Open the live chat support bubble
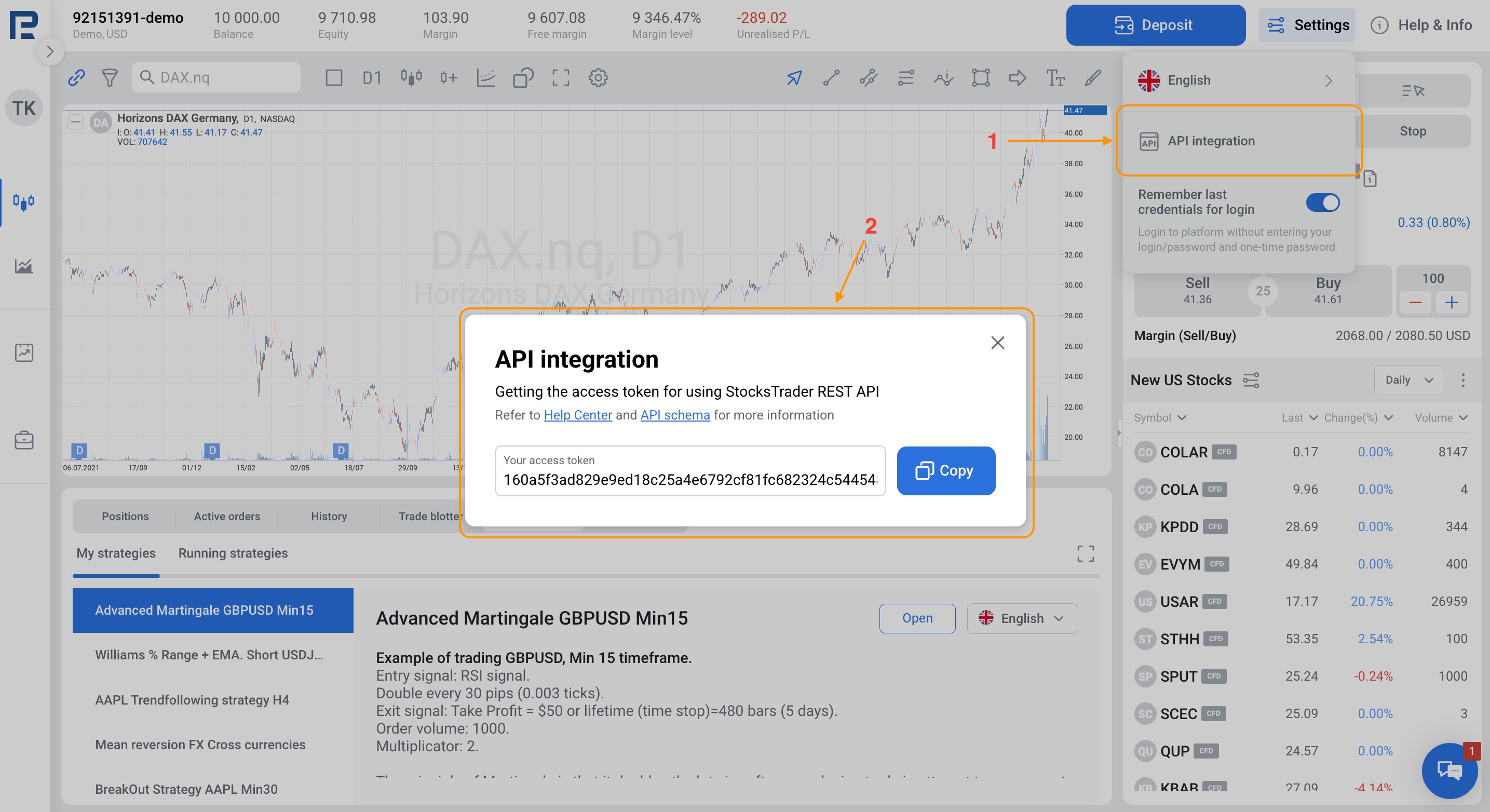 click(1449, 770)
